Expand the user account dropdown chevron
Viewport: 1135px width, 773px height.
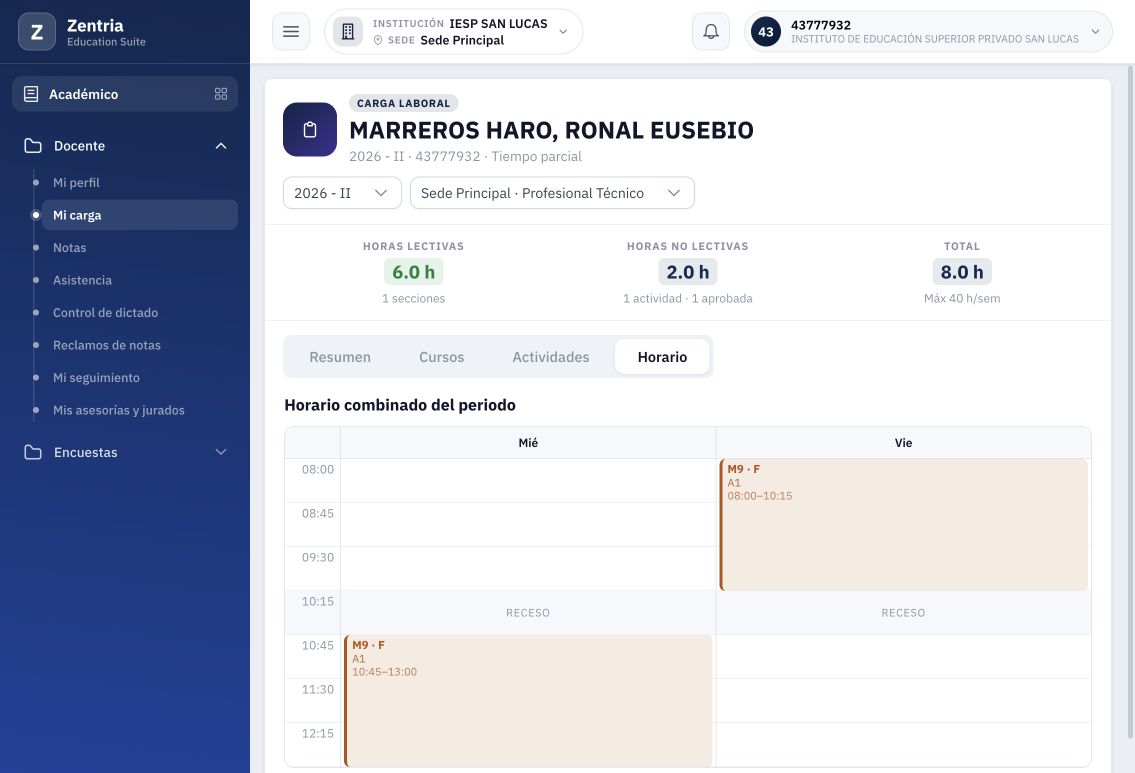(1095, 32)
